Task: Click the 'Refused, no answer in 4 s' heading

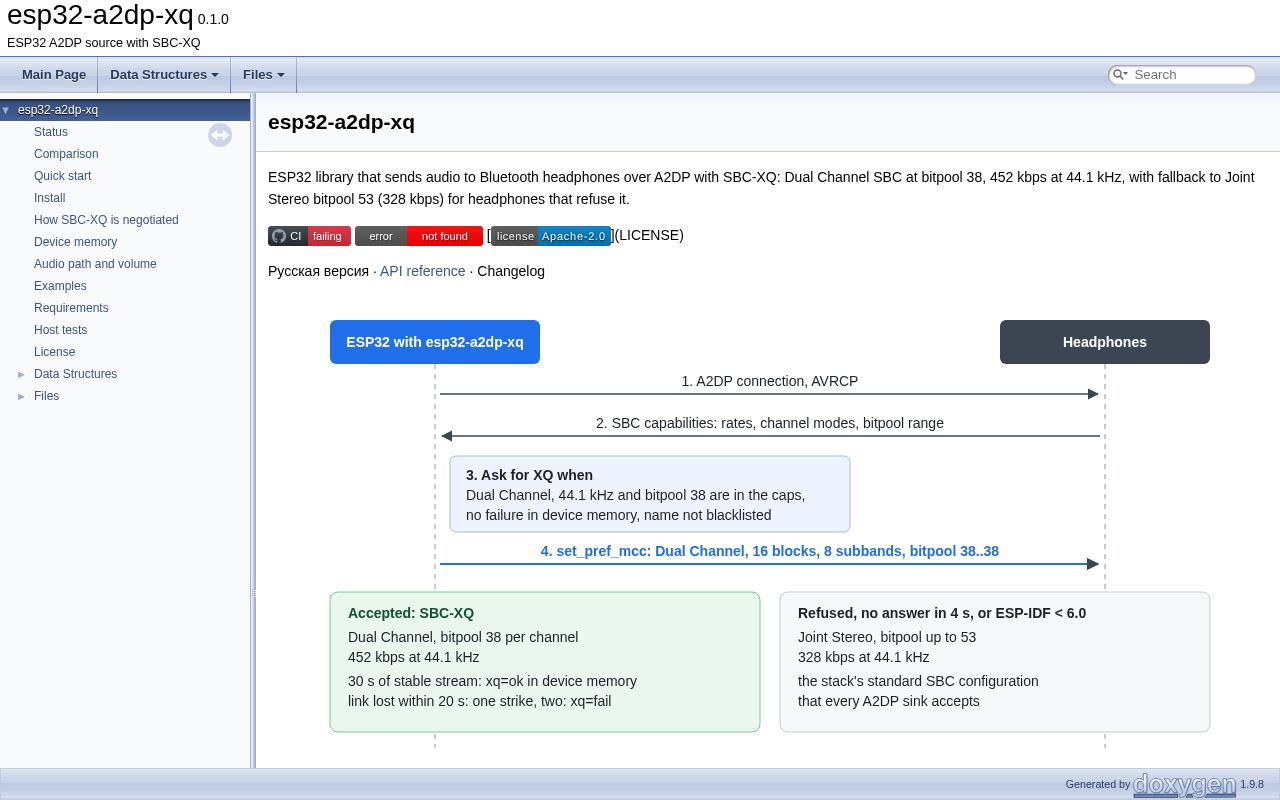Action: pyautogui.click(x=942, y=613)
